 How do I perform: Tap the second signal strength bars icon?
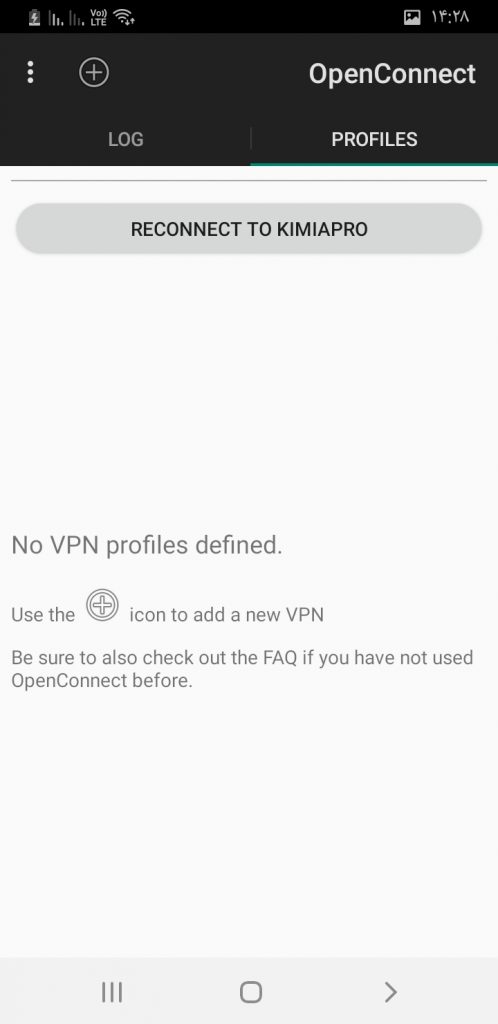pyautogui.click(x=78, y=18)
